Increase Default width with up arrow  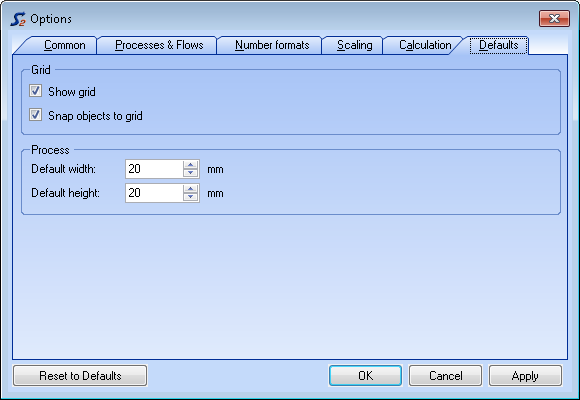point(190,165)
